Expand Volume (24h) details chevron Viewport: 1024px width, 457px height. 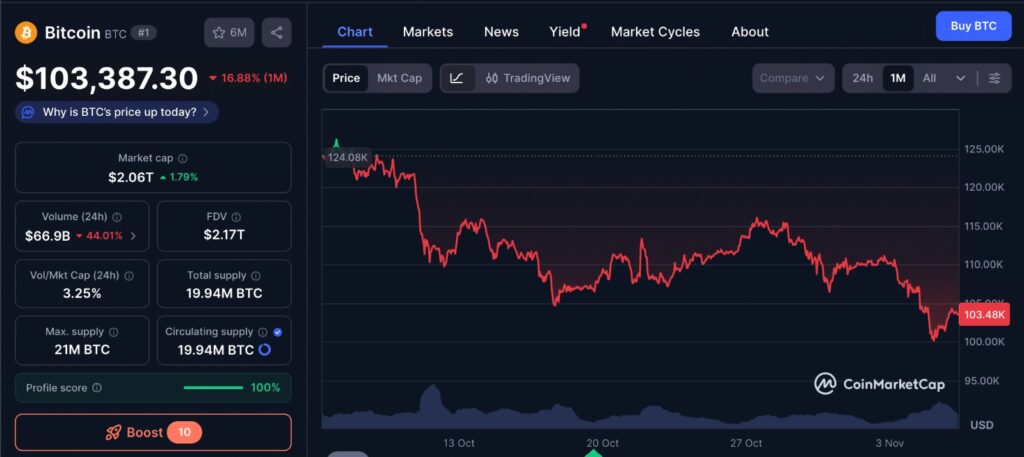134,236
